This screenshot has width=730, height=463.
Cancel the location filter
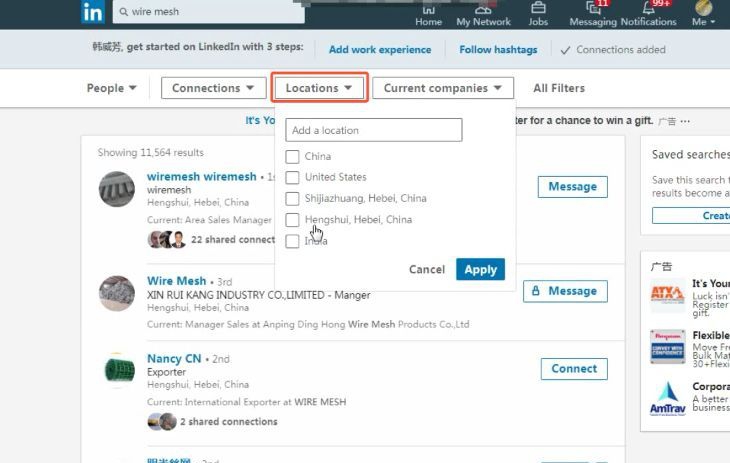click(426, 269)
